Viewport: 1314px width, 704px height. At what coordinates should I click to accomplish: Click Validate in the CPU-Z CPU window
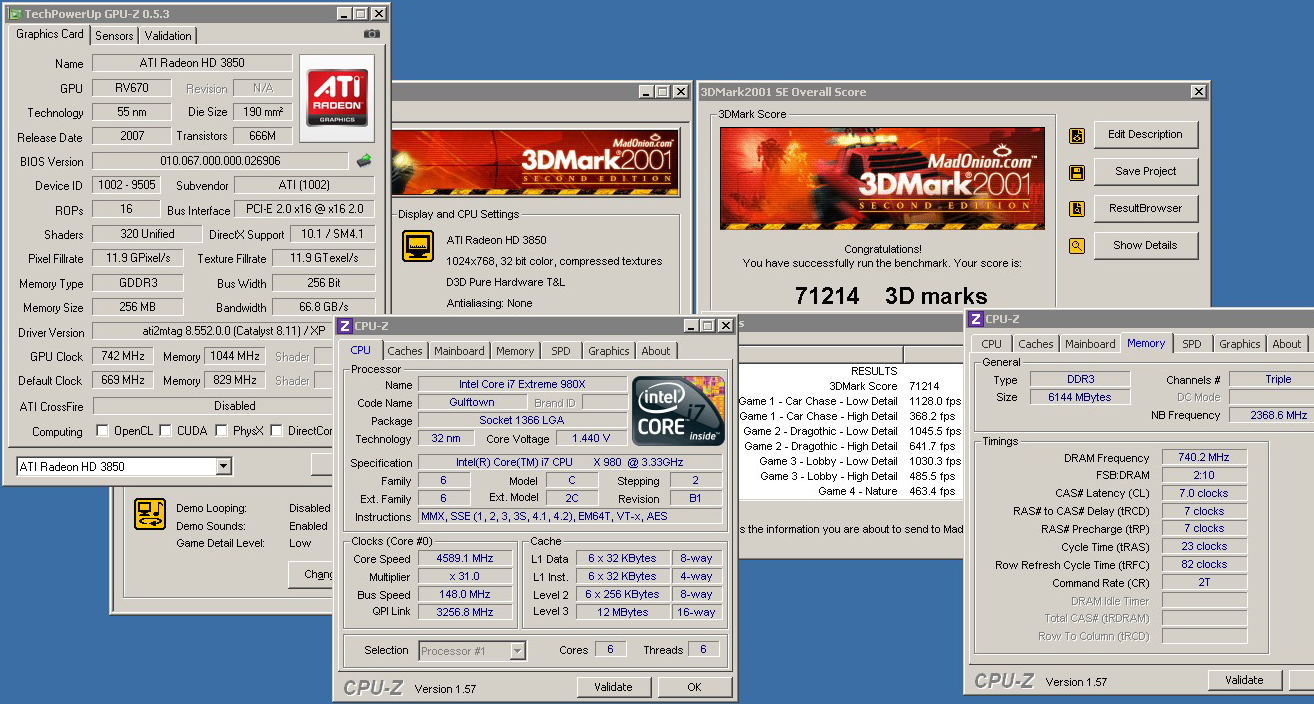[x=613, y=687]
